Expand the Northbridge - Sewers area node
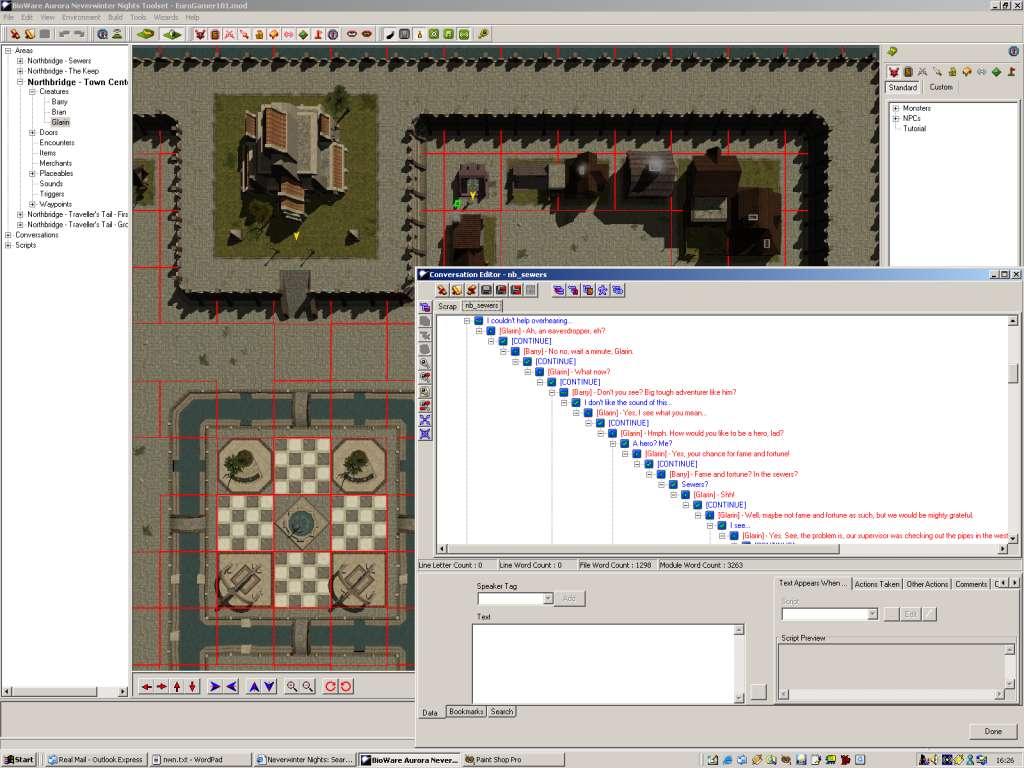The width and height of the screenshot is (1024, 768). tap(20, 61)
